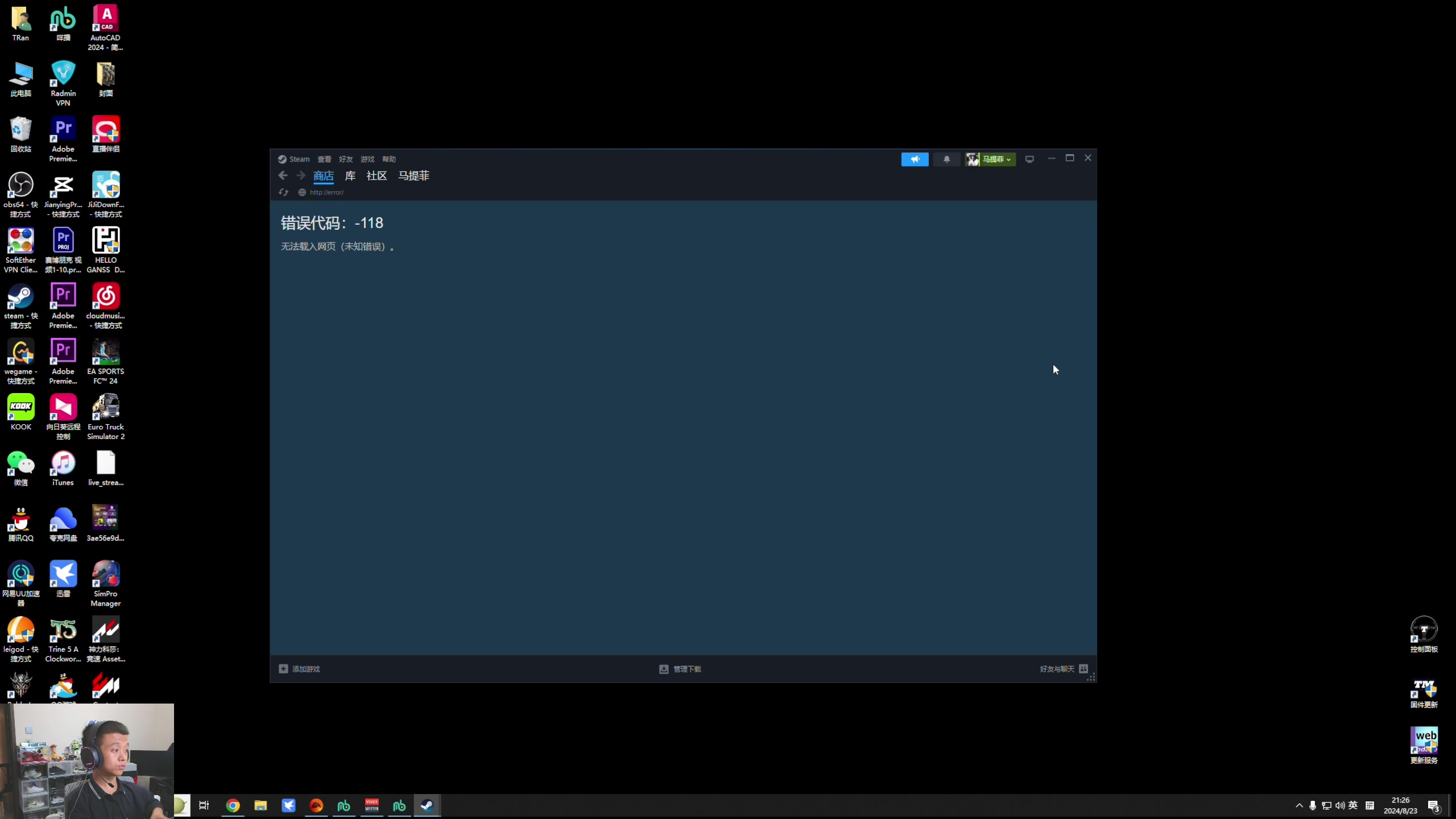1456x819 pixels.
Task: Select the KOOK desktop icon
Action: [20, 412]
